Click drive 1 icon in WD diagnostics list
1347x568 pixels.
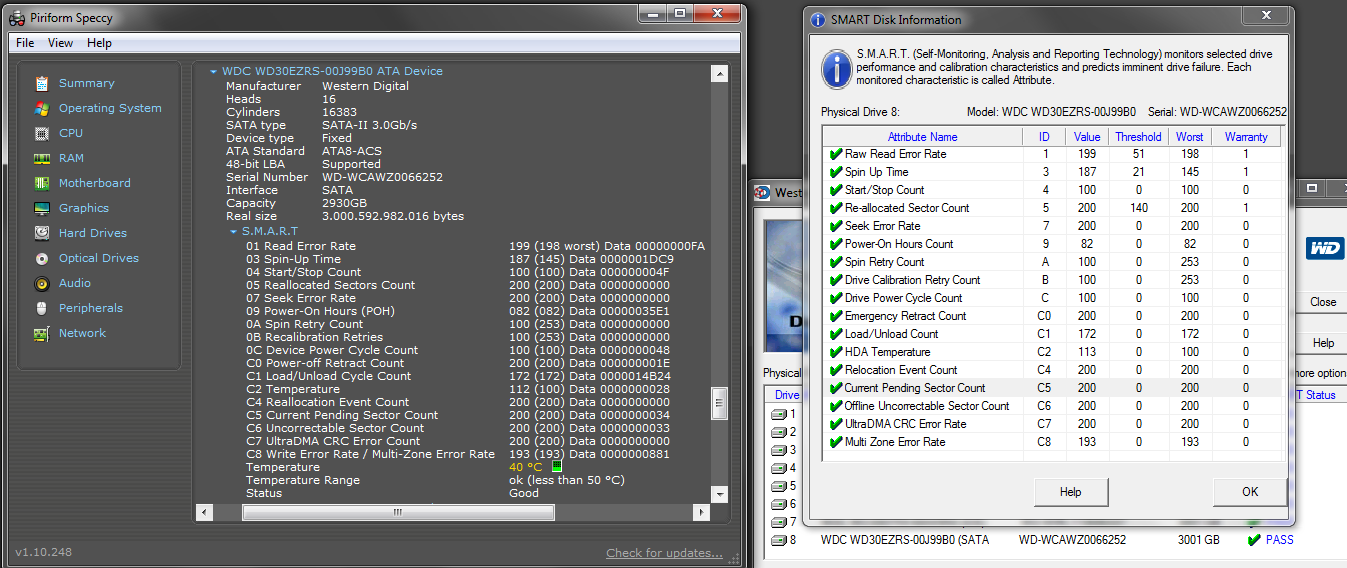click(779, 414)
